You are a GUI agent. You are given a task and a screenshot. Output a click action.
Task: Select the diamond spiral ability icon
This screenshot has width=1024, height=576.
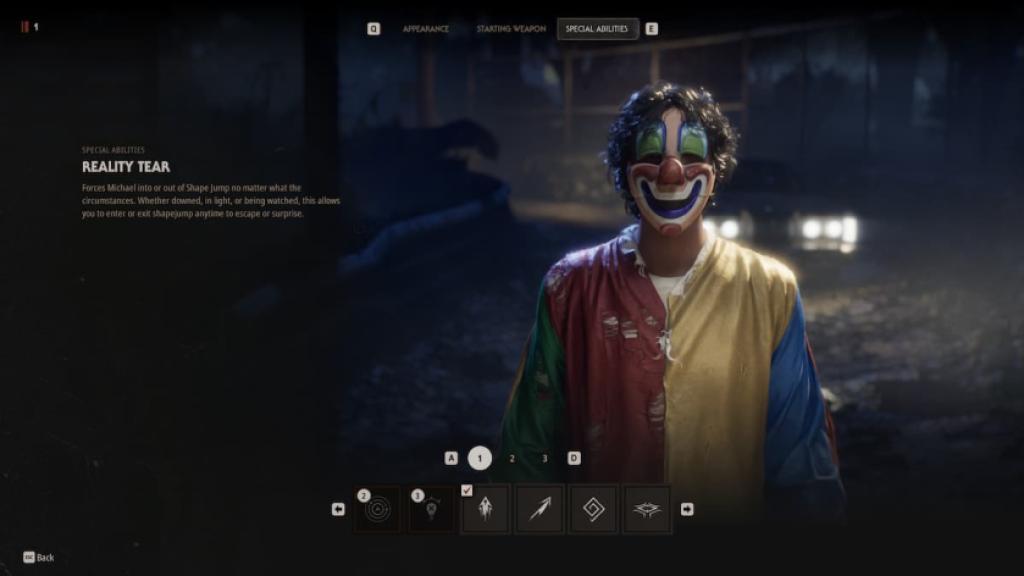(x=593, y=509)
